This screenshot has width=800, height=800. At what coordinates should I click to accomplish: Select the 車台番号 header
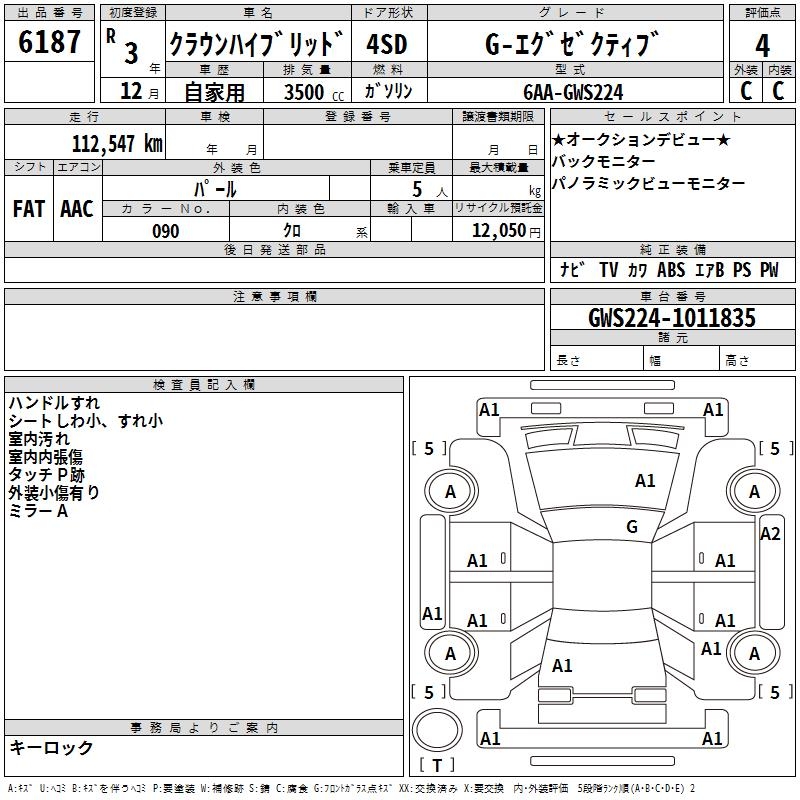[672, 296]
